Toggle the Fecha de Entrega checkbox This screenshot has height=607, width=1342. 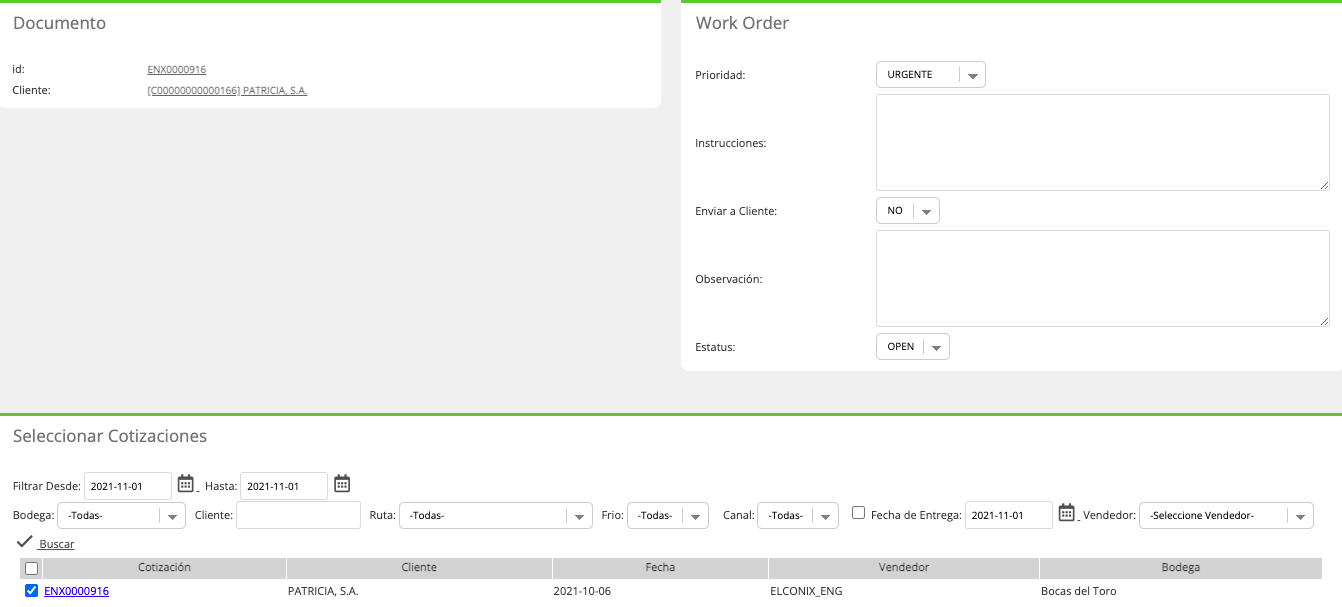(858, 513)
